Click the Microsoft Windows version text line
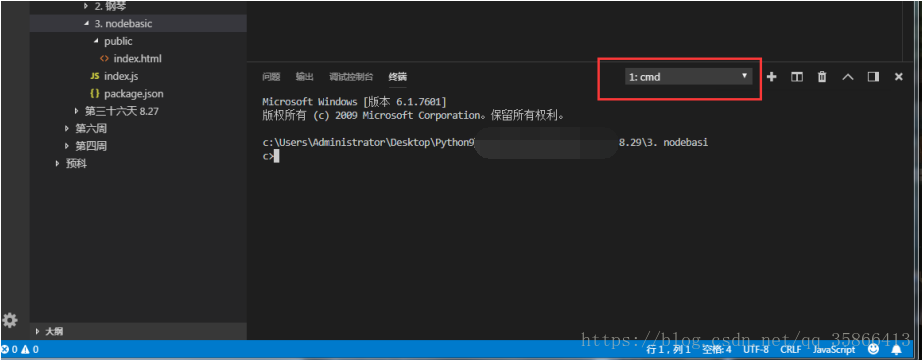Image resolution: width=922 pixels, height=360 pixels. pyautogui.click(x=354, y=102)
